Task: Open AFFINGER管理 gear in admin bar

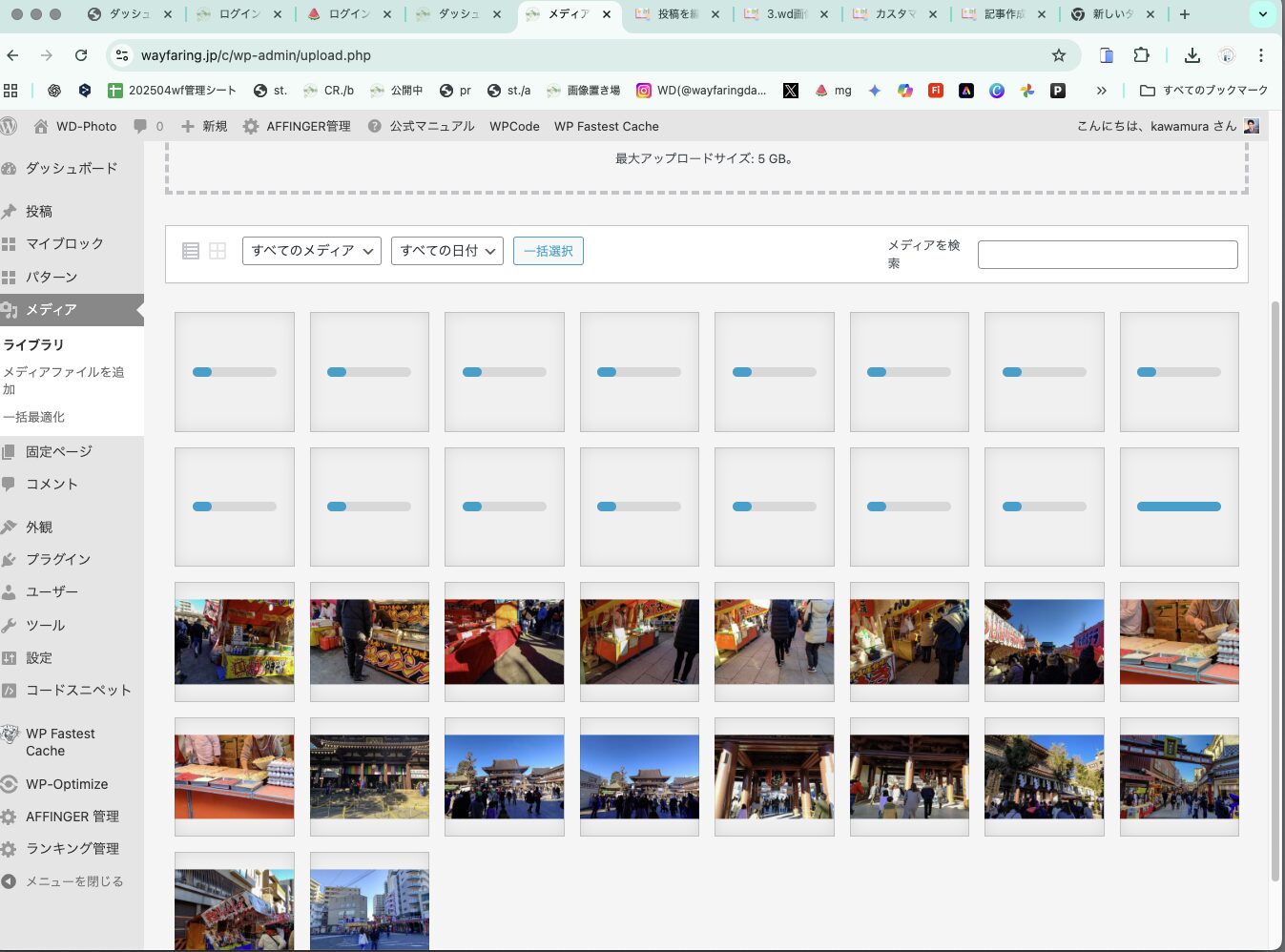Action: coord(251,126)
